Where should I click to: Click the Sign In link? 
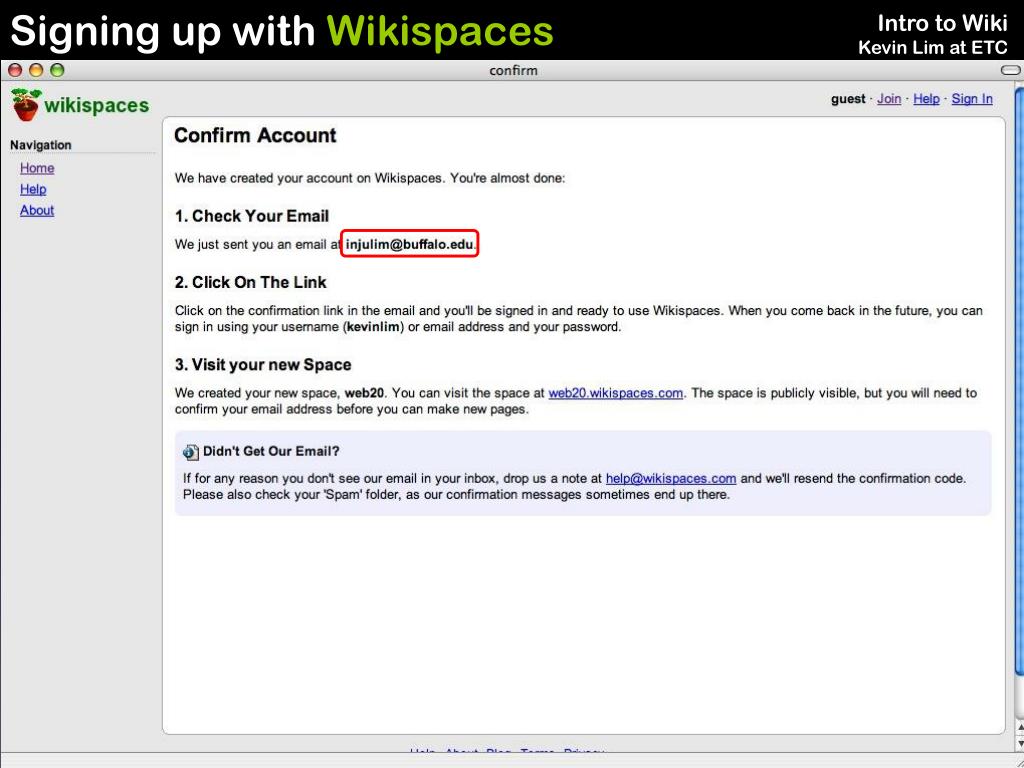point(972,99)
